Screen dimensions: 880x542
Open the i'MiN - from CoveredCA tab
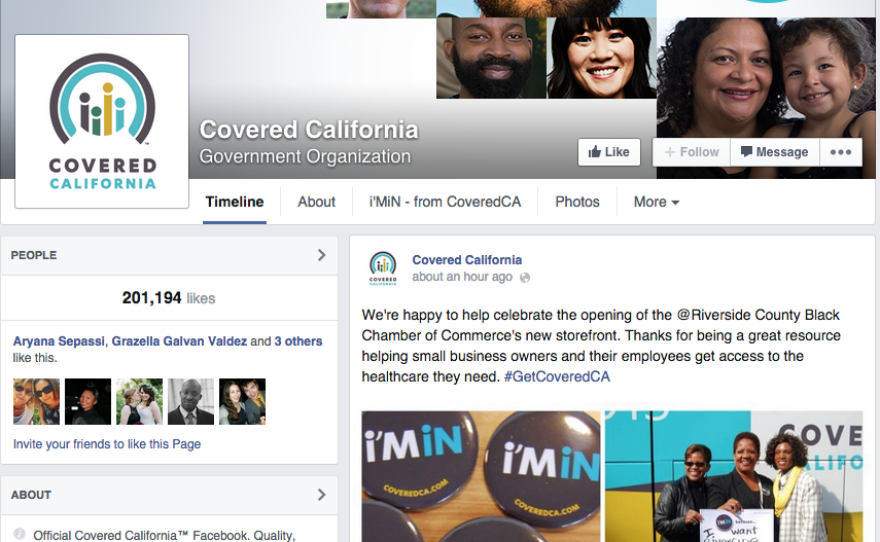[445, 202]
